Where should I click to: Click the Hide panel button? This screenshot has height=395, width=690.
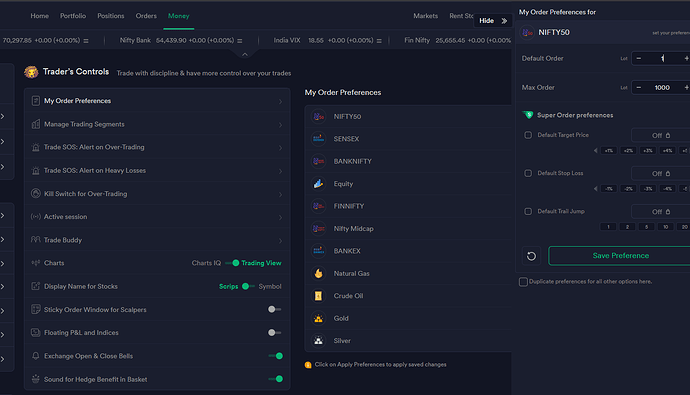(493, 21)
